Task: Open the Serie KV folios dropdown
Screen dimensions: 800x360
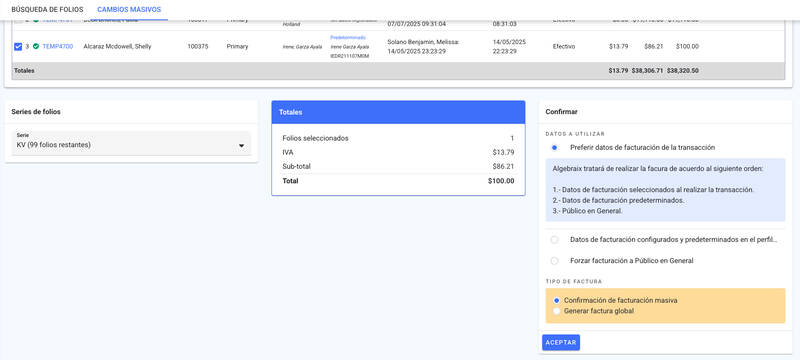Action: pyautogui.click(x=131, y=143)
